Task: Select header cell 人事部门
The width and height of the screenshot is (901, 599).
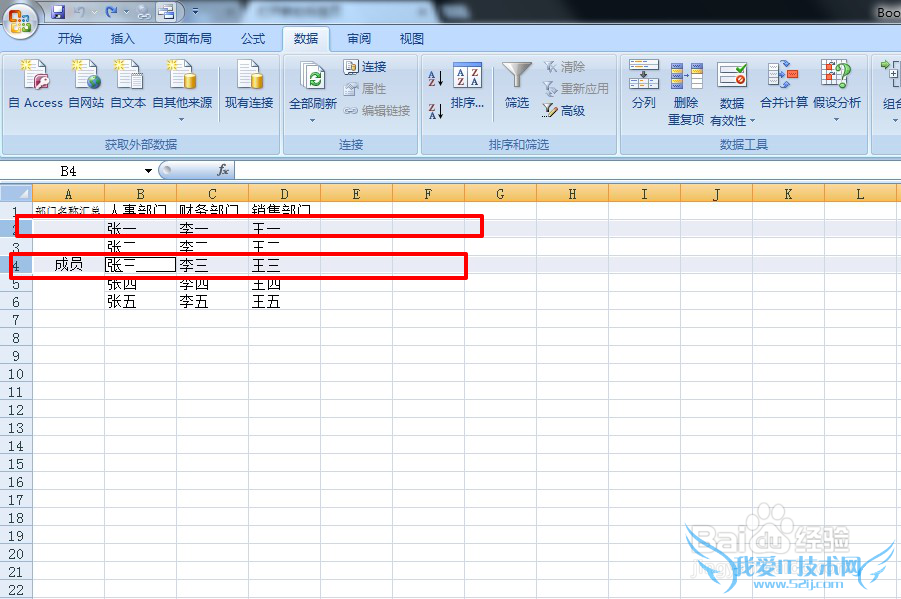Action: [x=140, y=210]
